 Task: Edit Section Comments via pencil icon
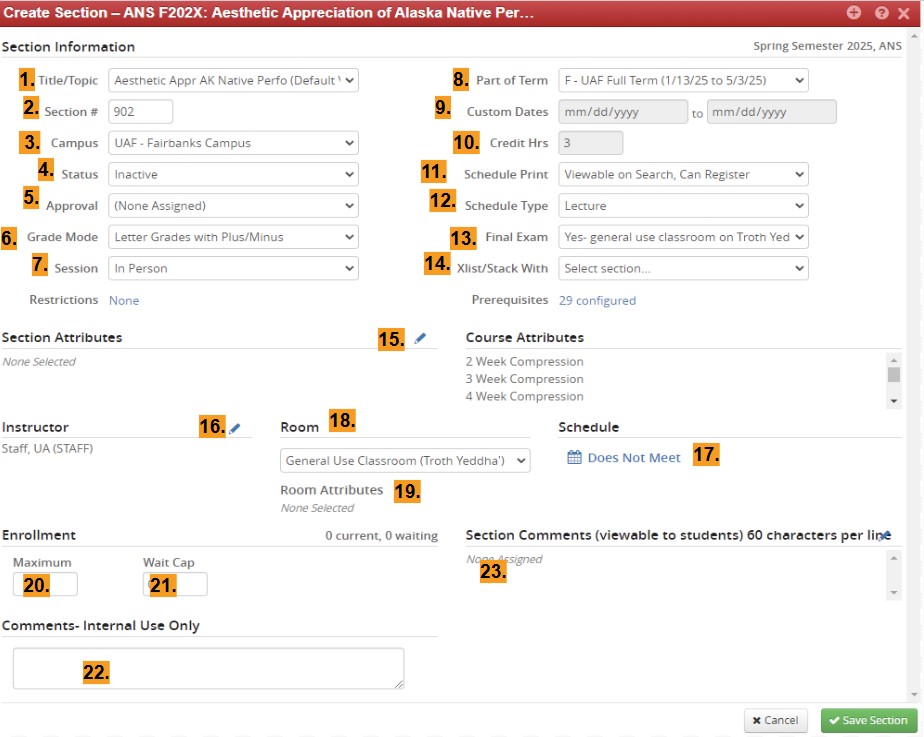(x=884, y=535)
